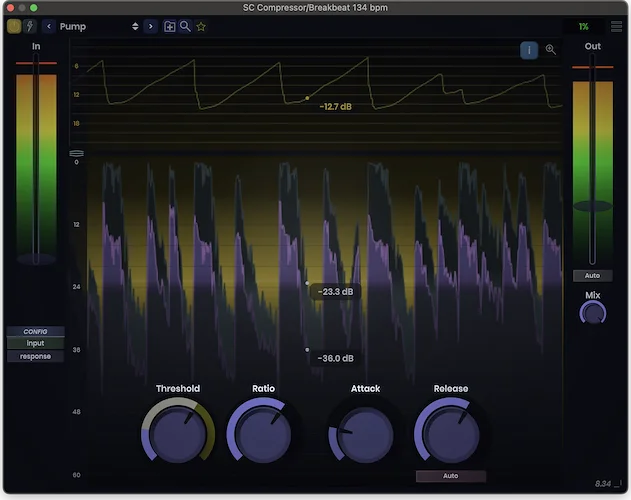This screenshot has height=500, width=631.
Task: Click the Out meter label
Action: [592, 46]
